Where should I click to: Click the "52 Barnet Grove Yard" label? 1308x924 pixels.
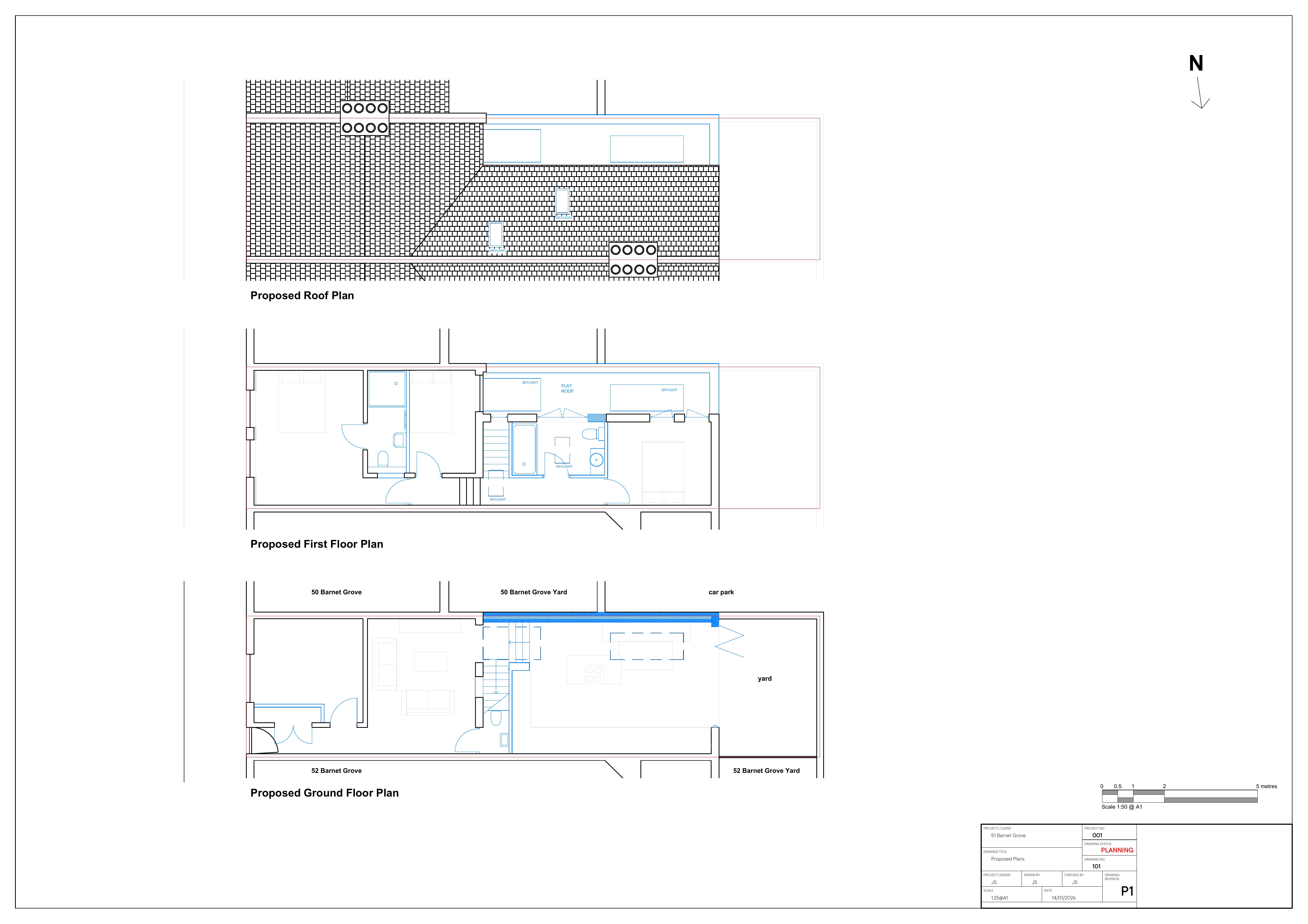[767, 770]
